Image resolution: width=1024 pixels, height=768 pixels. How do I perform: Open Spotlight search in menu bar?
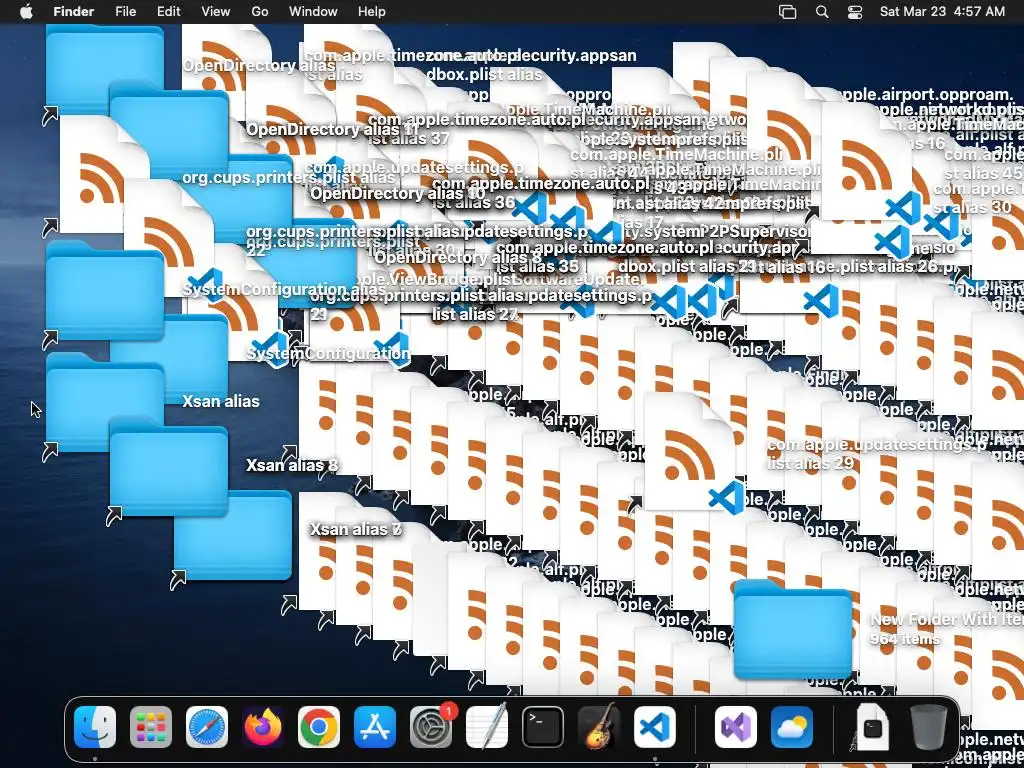click(822, 12)
